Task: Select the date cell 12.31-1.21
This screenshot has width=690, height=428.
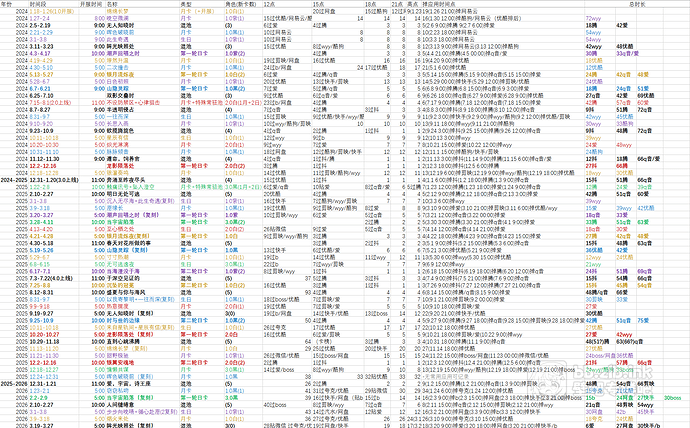Action: (x=42, y=384)
